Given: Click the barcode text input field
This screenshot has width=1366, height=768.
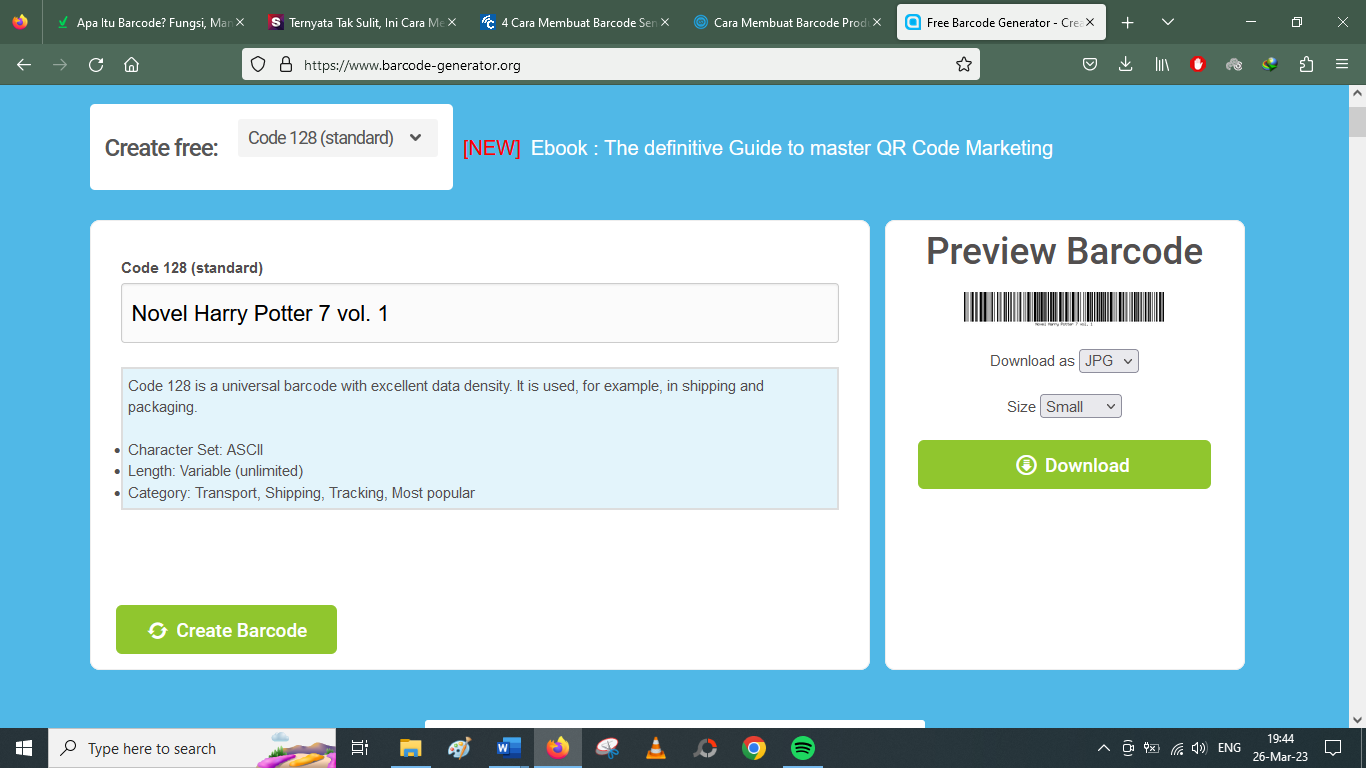Looking at the screenshot, I should (x=480, y=313).
